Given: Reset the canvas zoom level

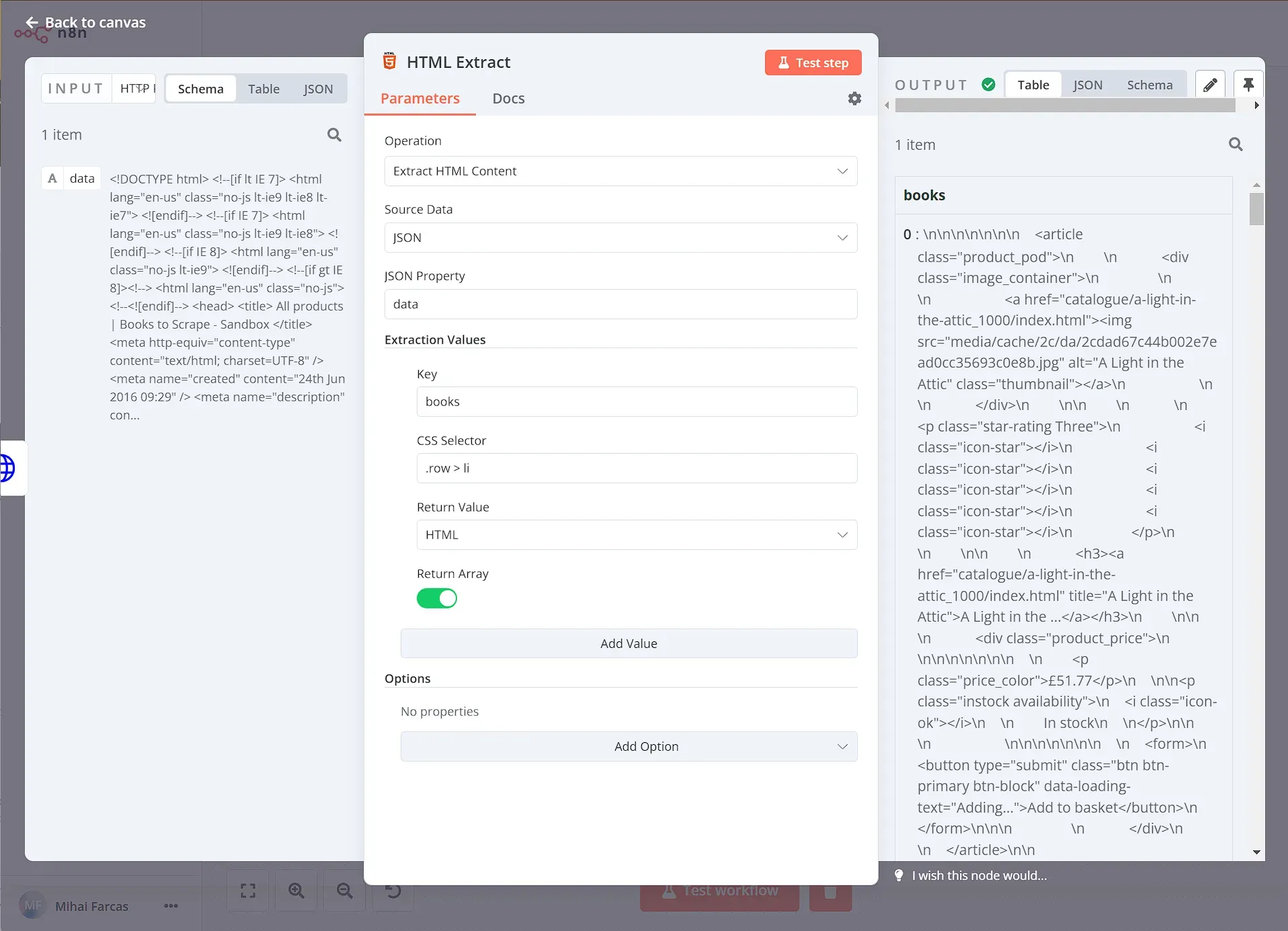Looking at the screenshot, I should (x=393, y=890).
